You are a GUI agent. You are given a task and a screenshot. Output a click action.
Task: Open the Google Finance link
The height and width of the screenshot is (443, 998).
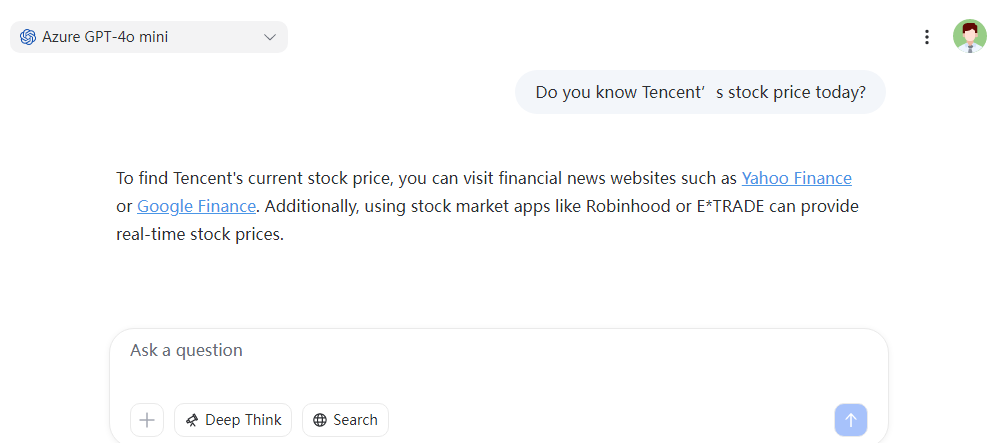[197, 206]
